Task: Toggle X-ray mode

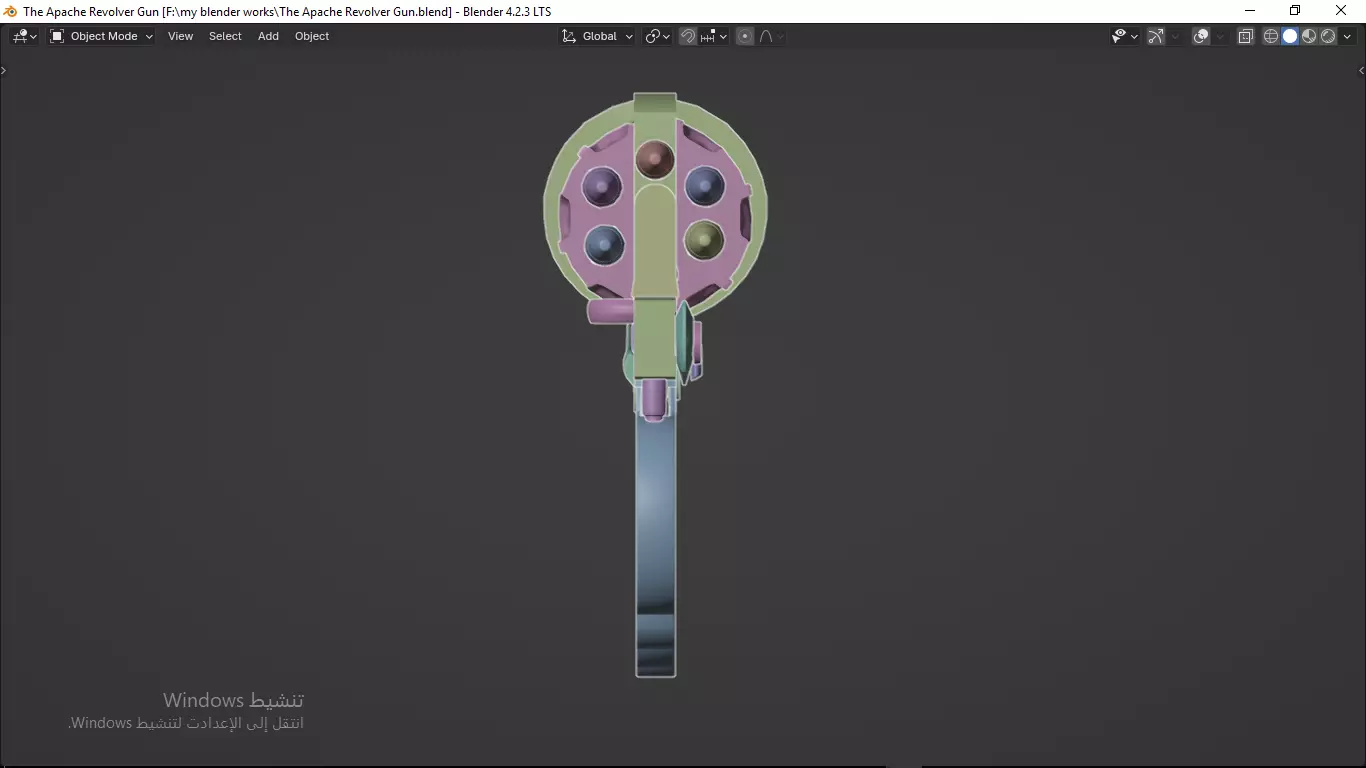Action: 1245,36
